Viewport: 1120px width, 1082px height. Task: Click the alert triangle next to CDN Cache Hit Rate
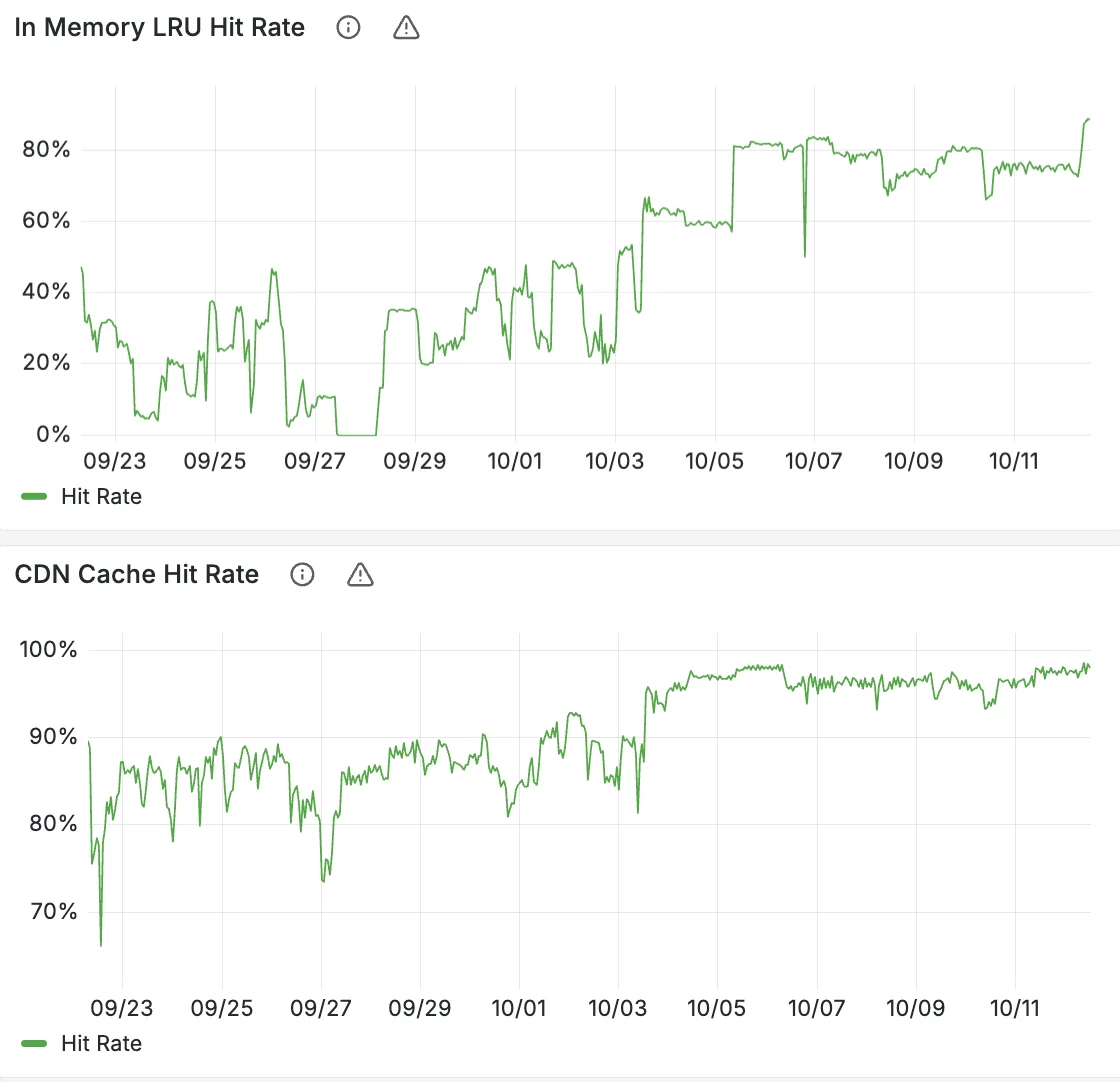[360, 574]
